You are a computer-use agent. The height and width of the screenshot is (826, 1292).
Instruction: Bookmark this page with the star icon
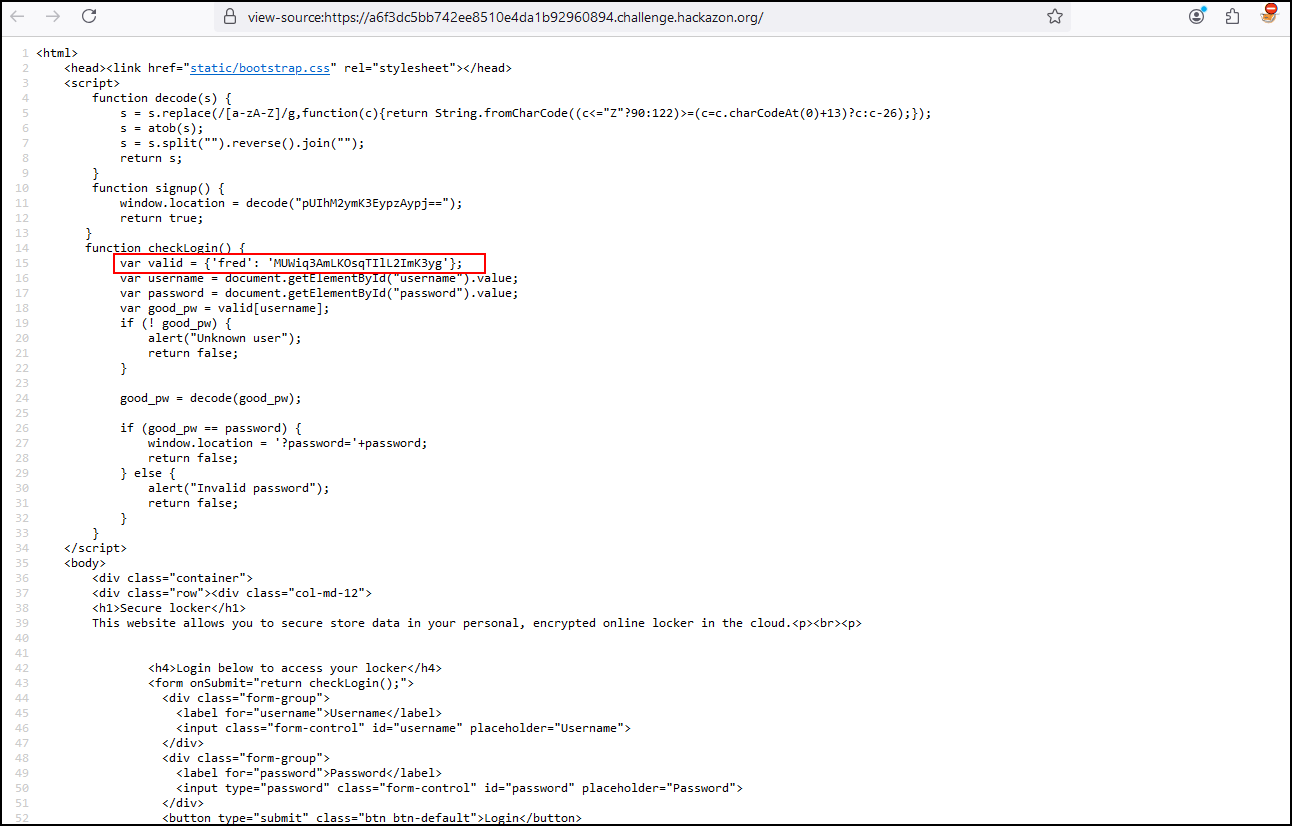[1054, 17]
